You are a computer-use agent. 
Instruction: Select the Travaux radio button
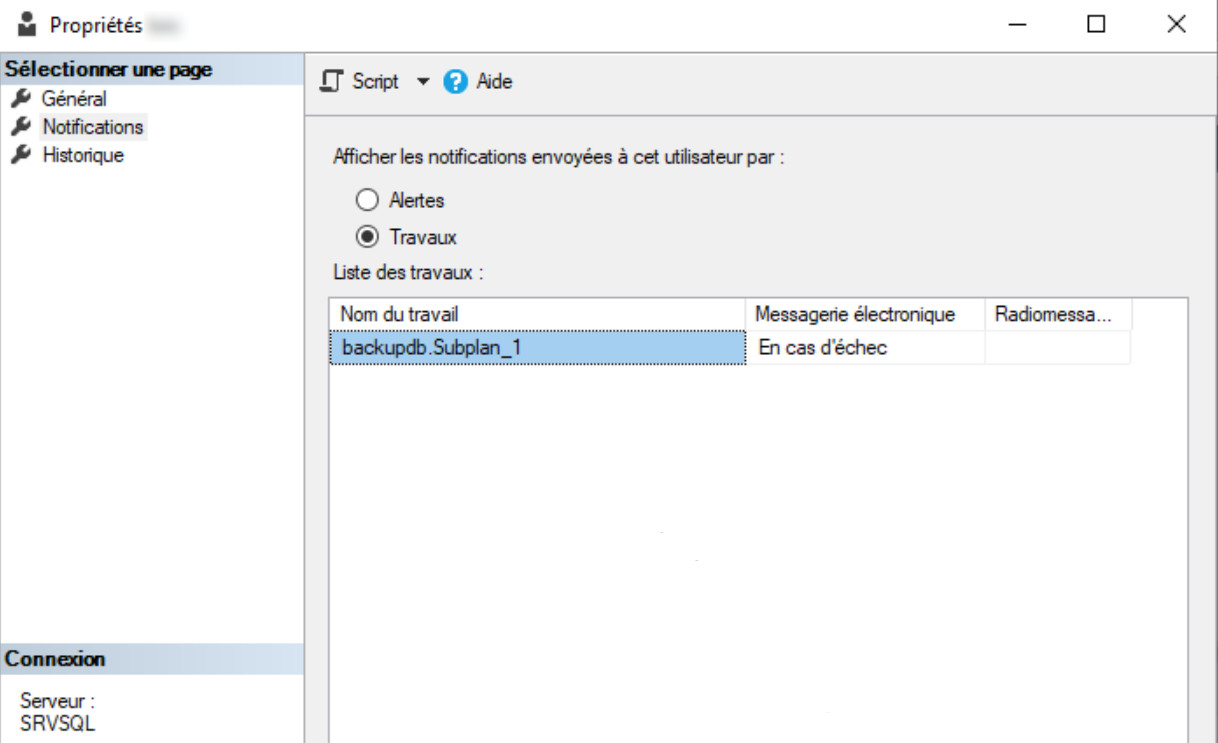[x=368, y=237]
